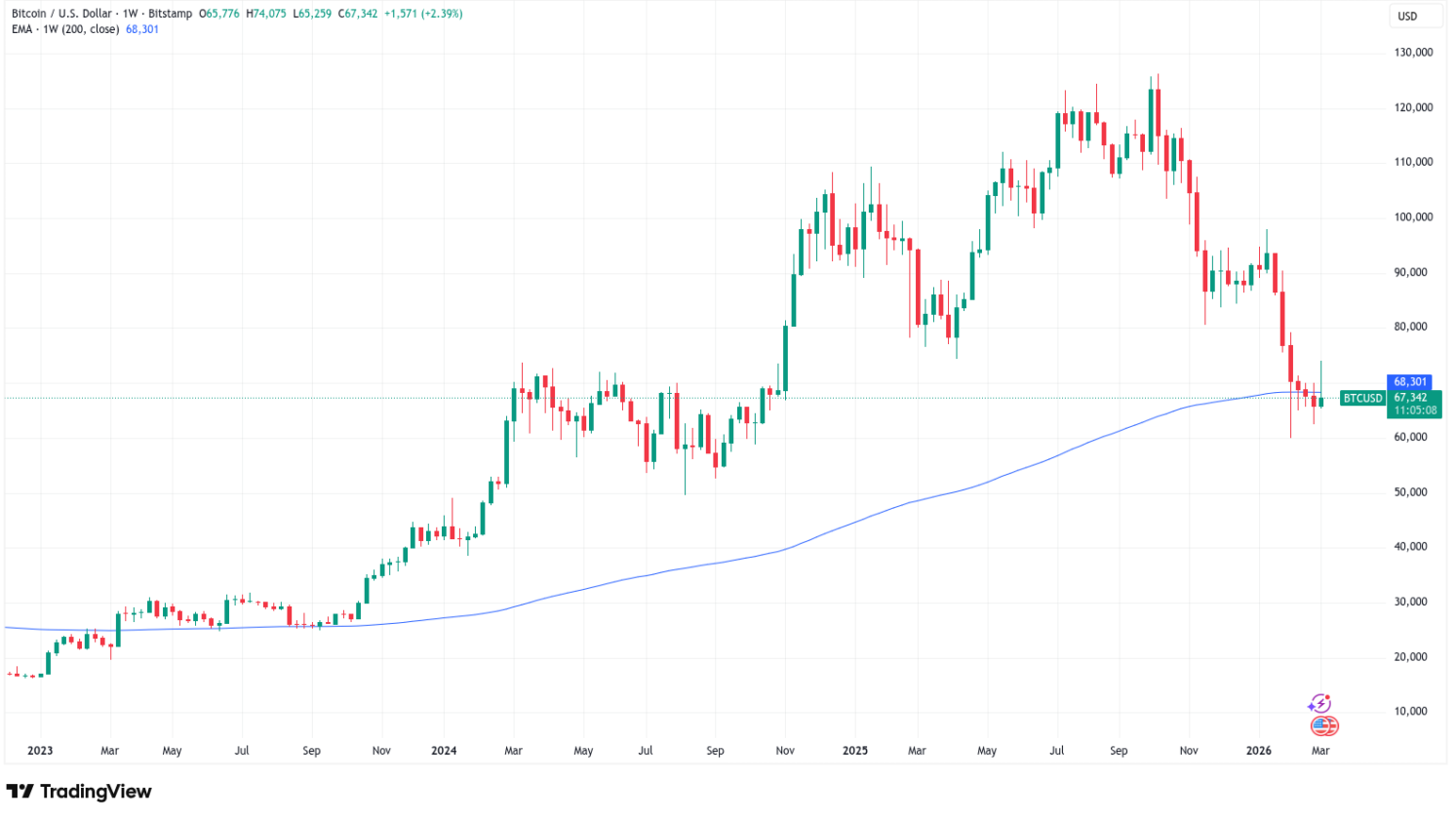Viewport: 1456px width, 819px height.
Task: Click the 2025 label on the time axis
Action: coord(855,751)
